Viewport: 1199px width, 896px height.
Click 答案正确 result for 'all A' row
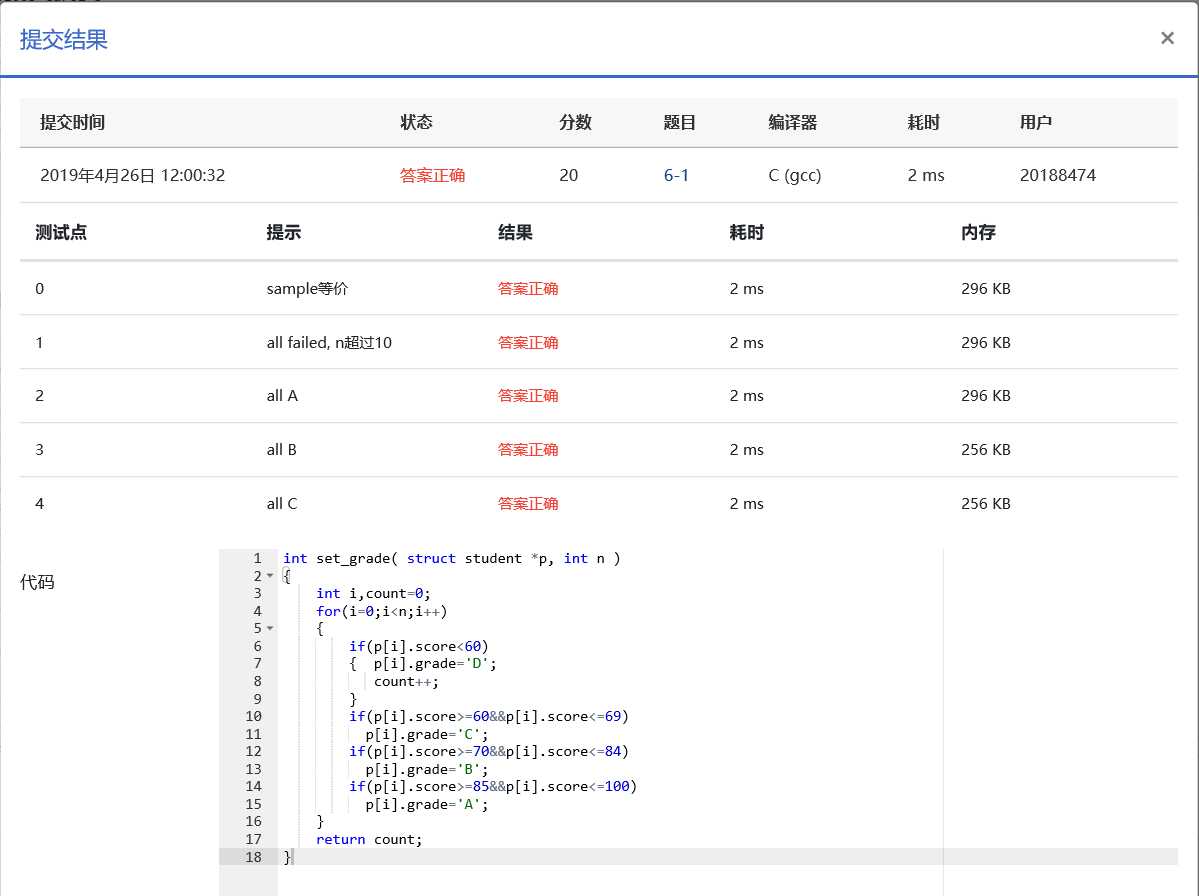pos(528,396)
